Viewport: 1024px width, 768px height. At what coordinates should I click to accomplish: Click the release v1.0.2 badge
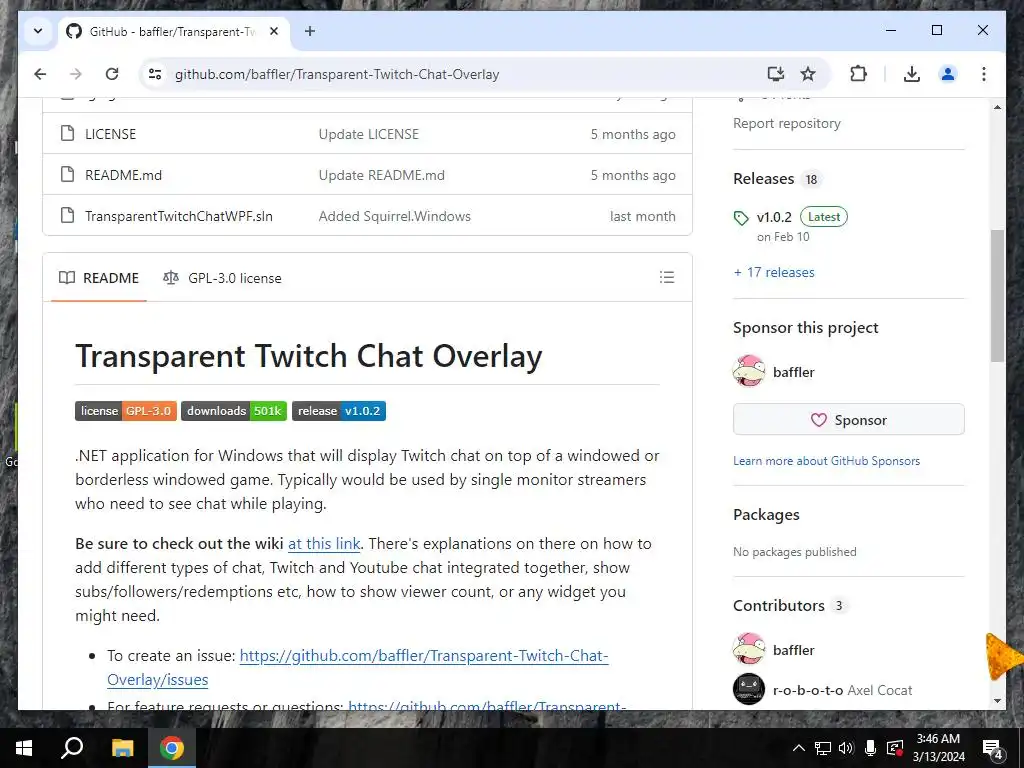[339, 411]
